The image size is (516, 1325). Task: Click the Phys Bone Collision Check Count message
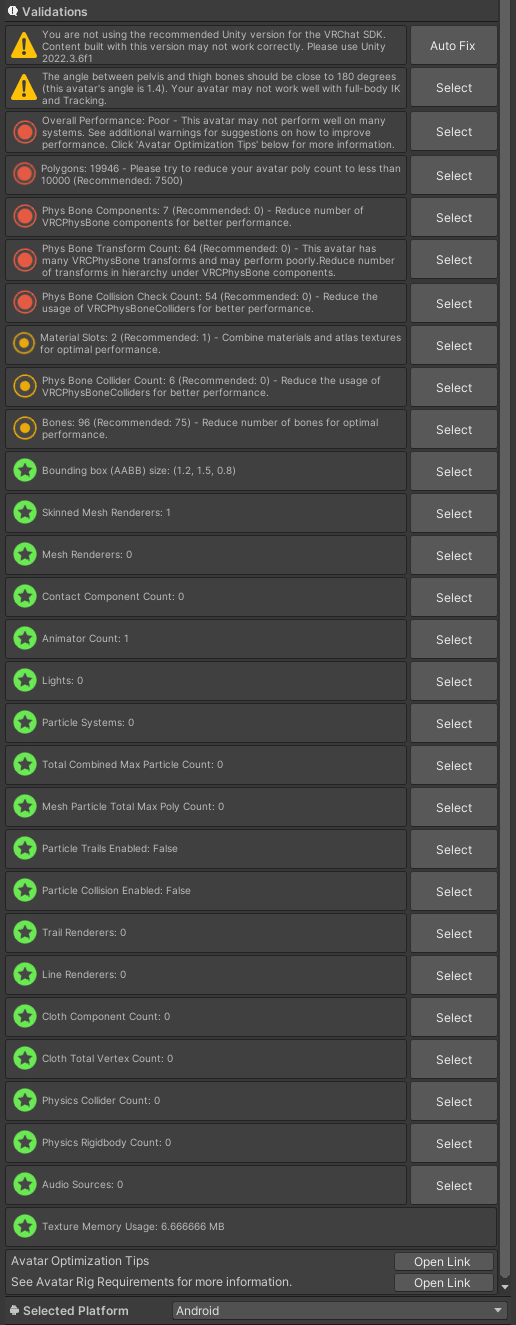coord(210,302)
